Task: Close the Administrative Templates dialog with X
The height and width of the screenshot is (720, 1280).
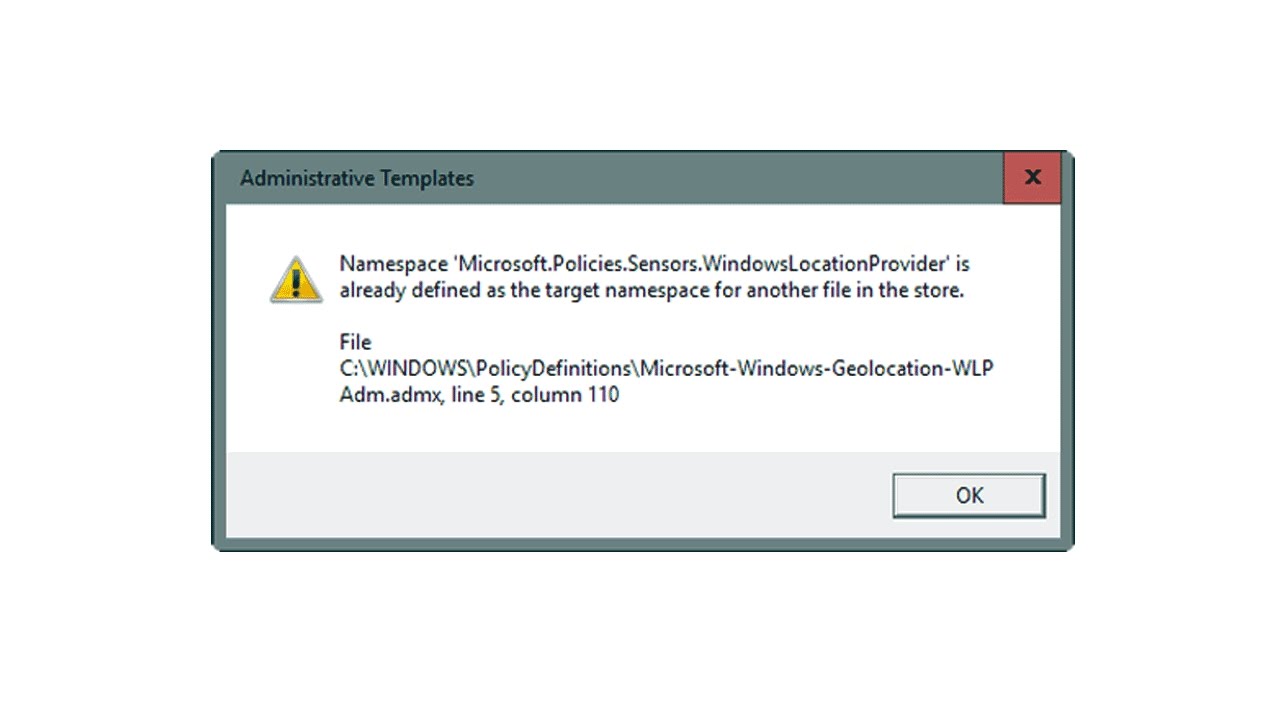Action: click(1032, 178)
